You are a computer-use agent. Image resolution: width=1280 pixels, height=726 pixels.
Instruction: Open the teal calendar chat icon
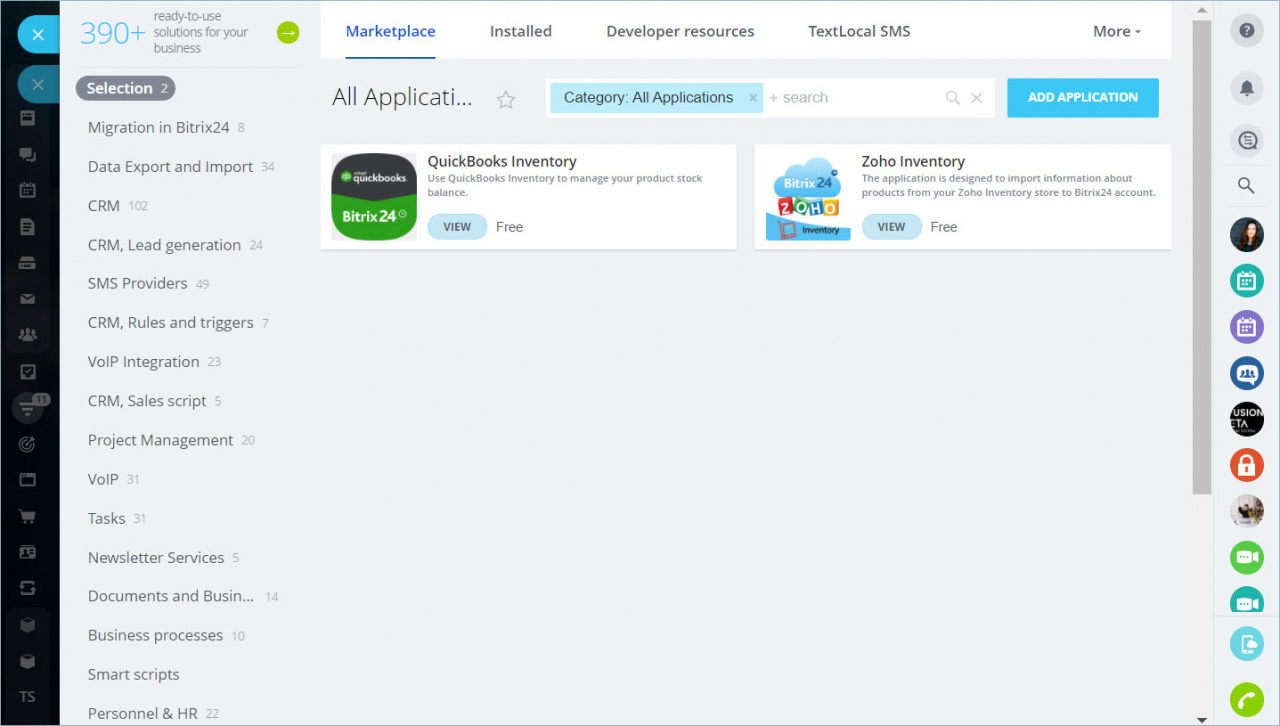[x=1246, y=281]
